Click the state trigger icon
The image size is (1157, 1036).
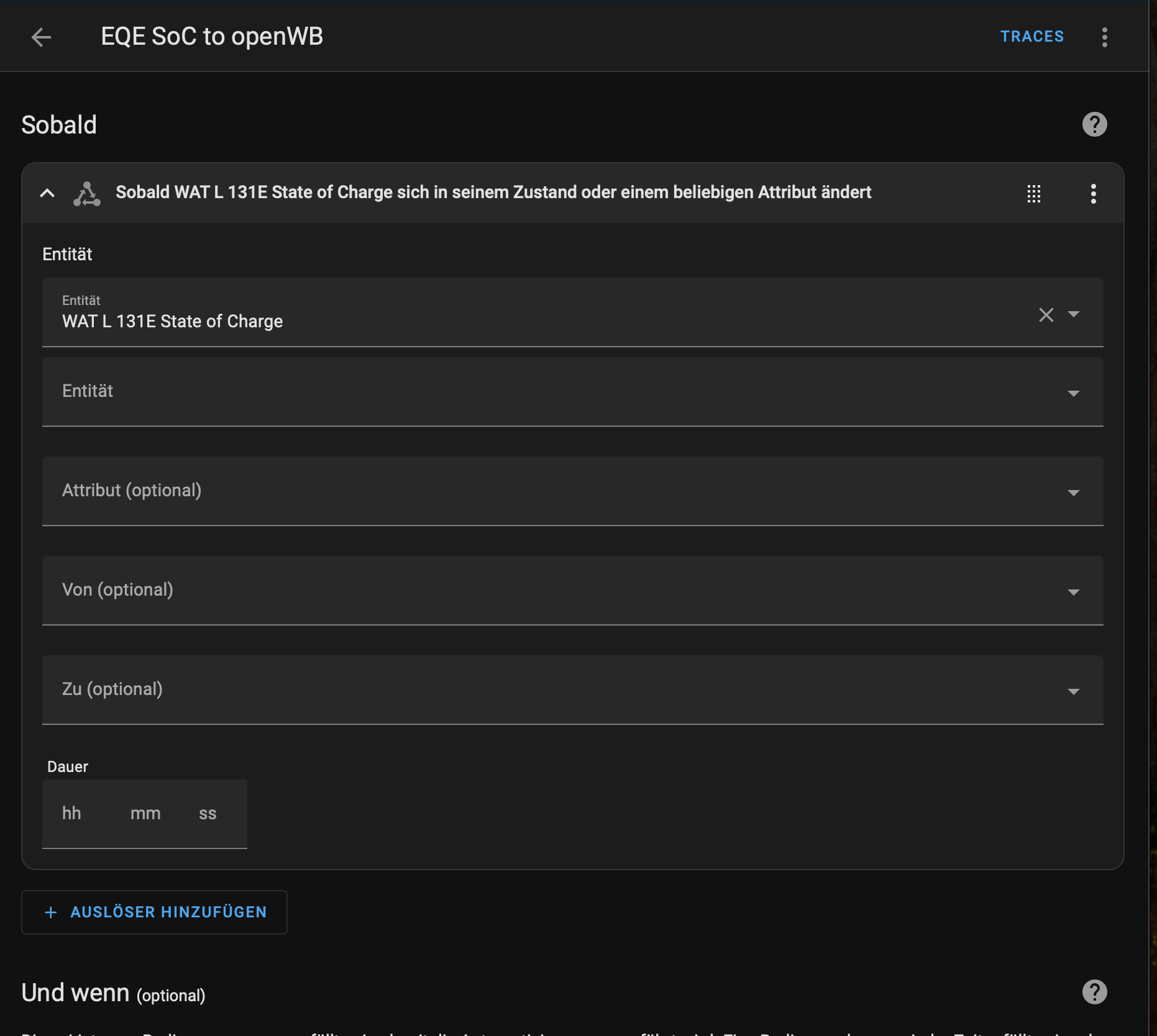(x=86, y=194)
